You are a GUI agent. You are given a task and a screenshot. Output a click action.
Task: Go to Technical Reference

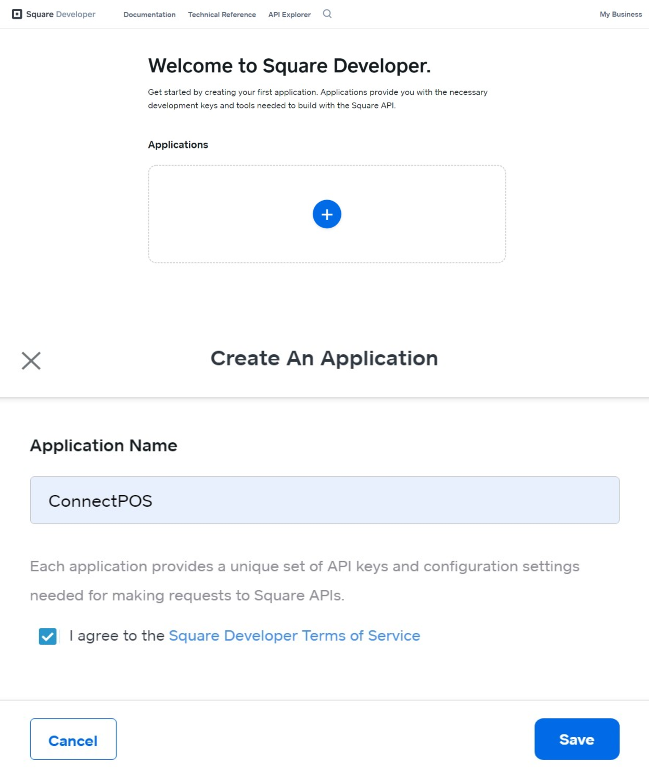point(222,15)
